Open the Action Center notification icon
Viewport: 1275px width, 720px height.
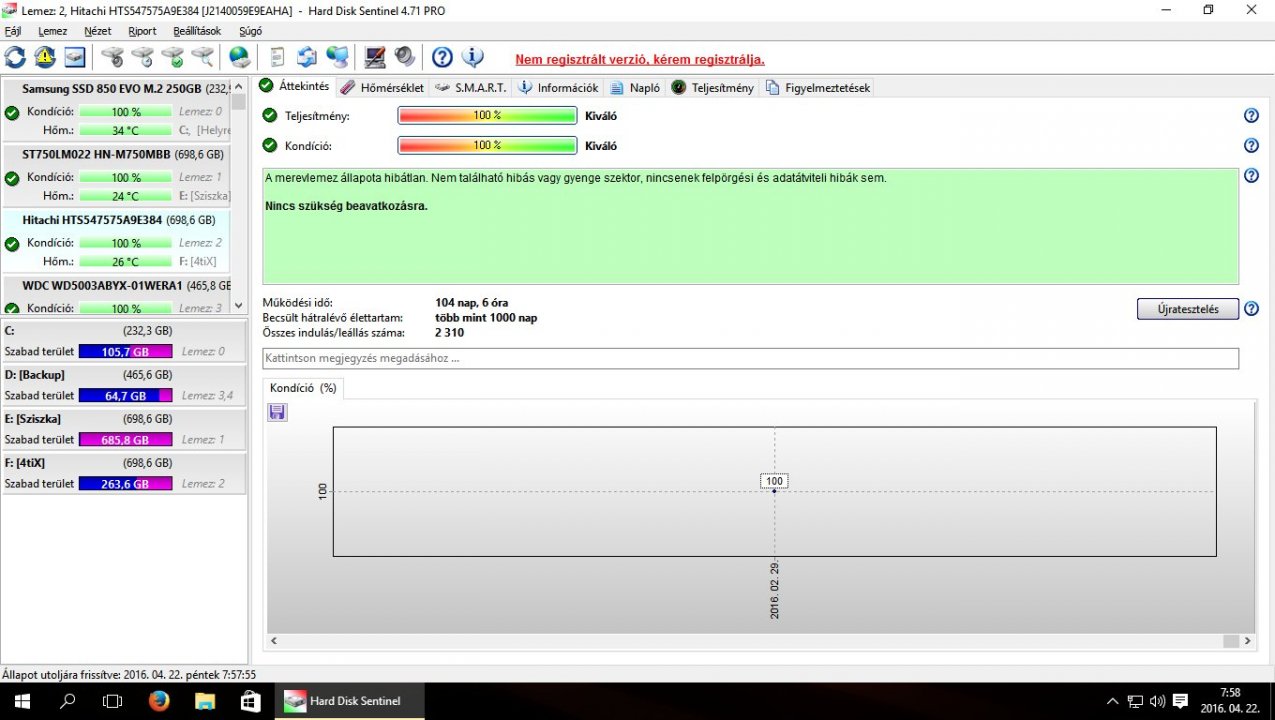point(1181,701)
